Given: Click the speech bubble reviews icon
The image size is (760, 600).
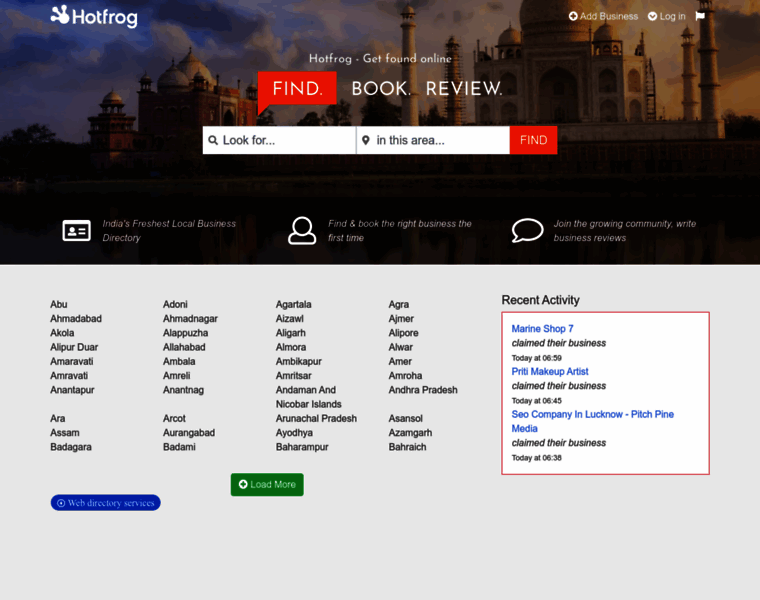Looking at the screenshot, I should coord(527,230).
